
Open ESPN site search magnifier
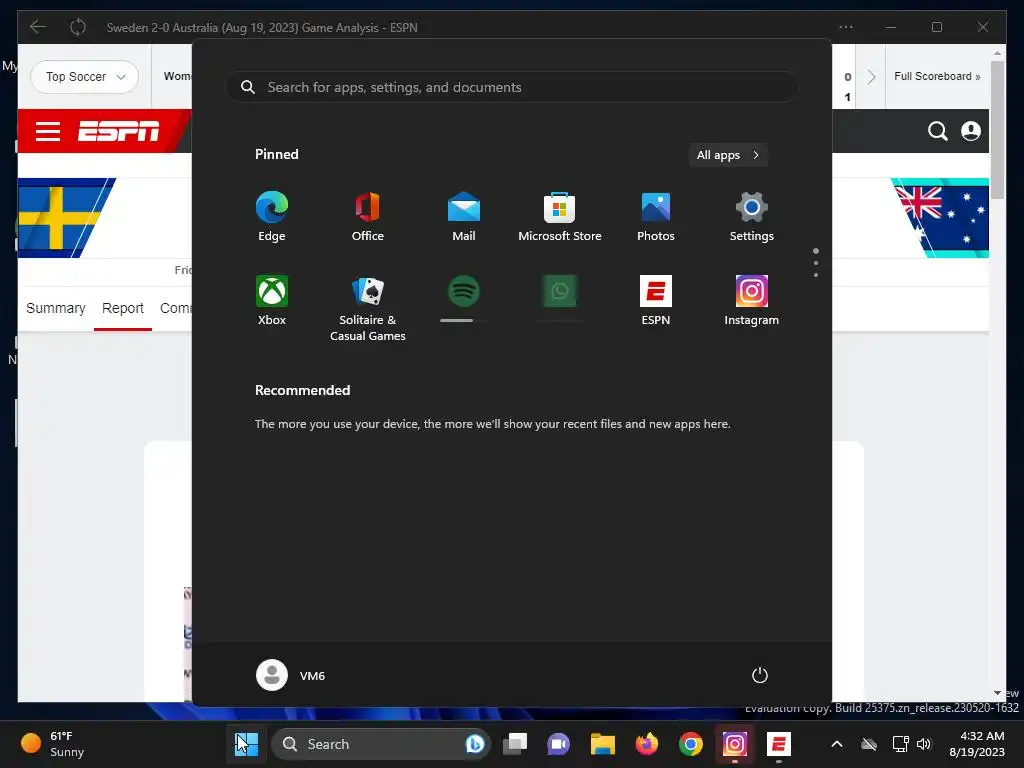938,131
